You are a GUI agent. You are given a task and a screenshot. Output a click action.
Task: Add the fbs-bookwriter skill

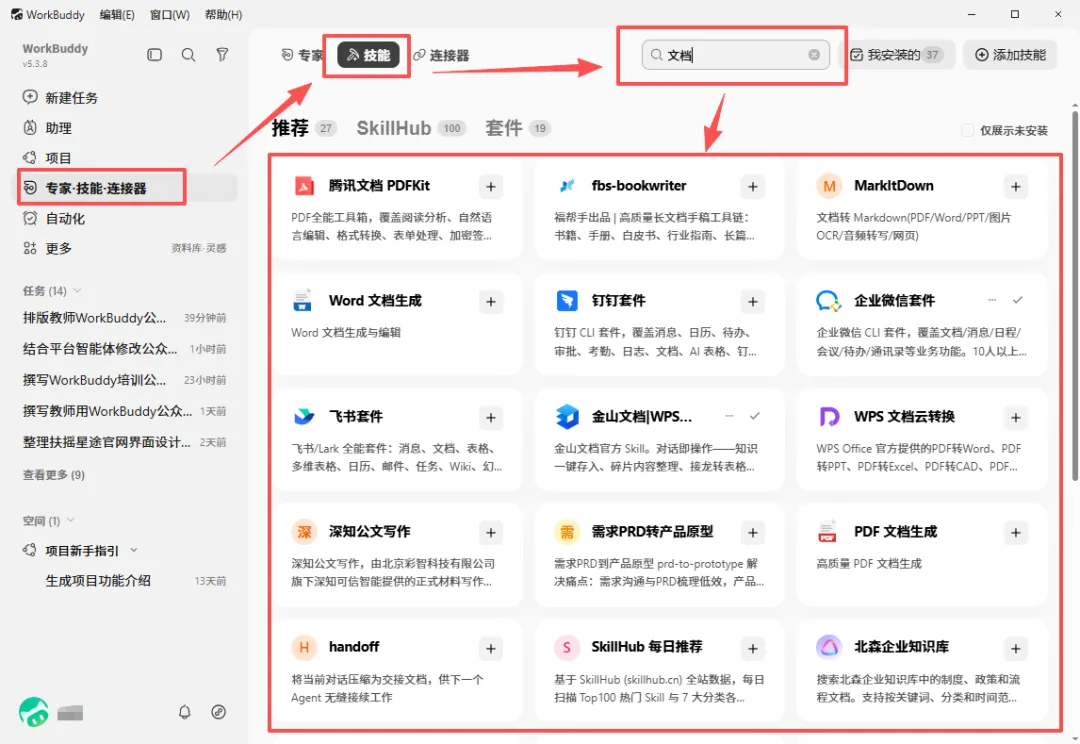click(753, 186)
